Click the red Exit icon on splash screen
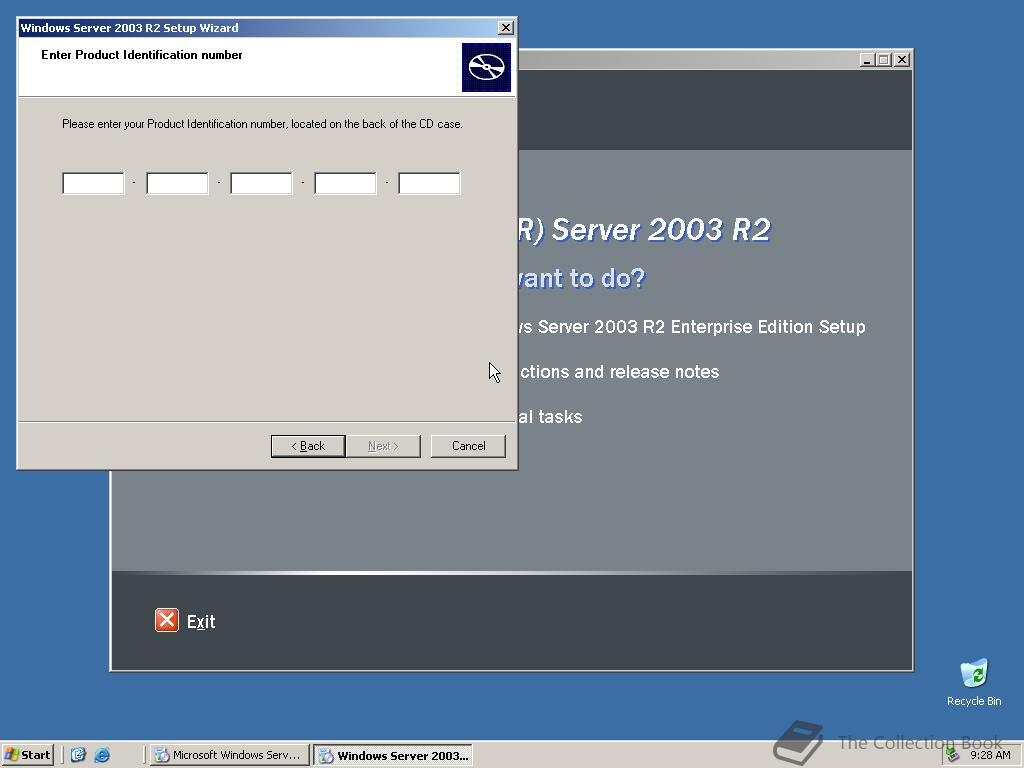The width and height of the screenshot is (1024, 768). 166,620
